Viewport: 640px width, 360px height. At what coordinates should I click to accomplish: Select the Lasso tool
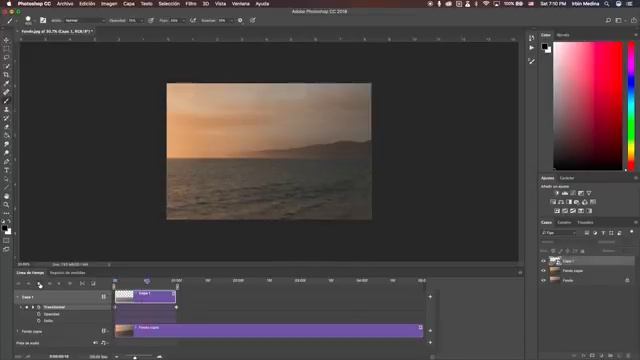[6, 58]
